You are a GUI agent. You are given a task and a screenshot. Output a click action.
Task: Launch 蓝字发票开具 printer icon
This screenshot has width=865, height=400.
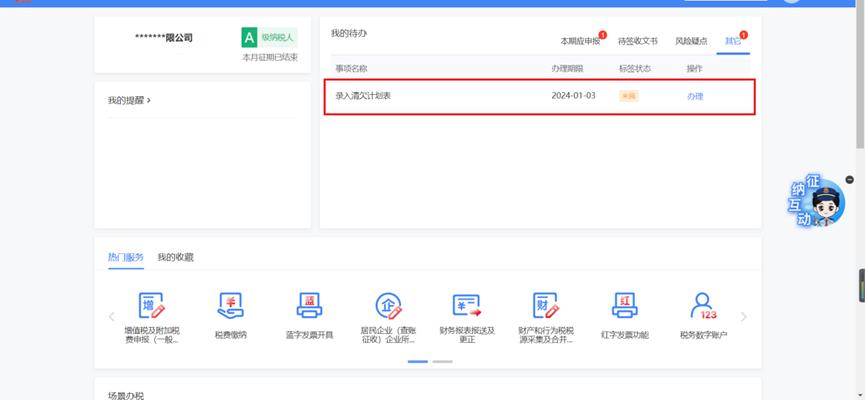[309, 305]
